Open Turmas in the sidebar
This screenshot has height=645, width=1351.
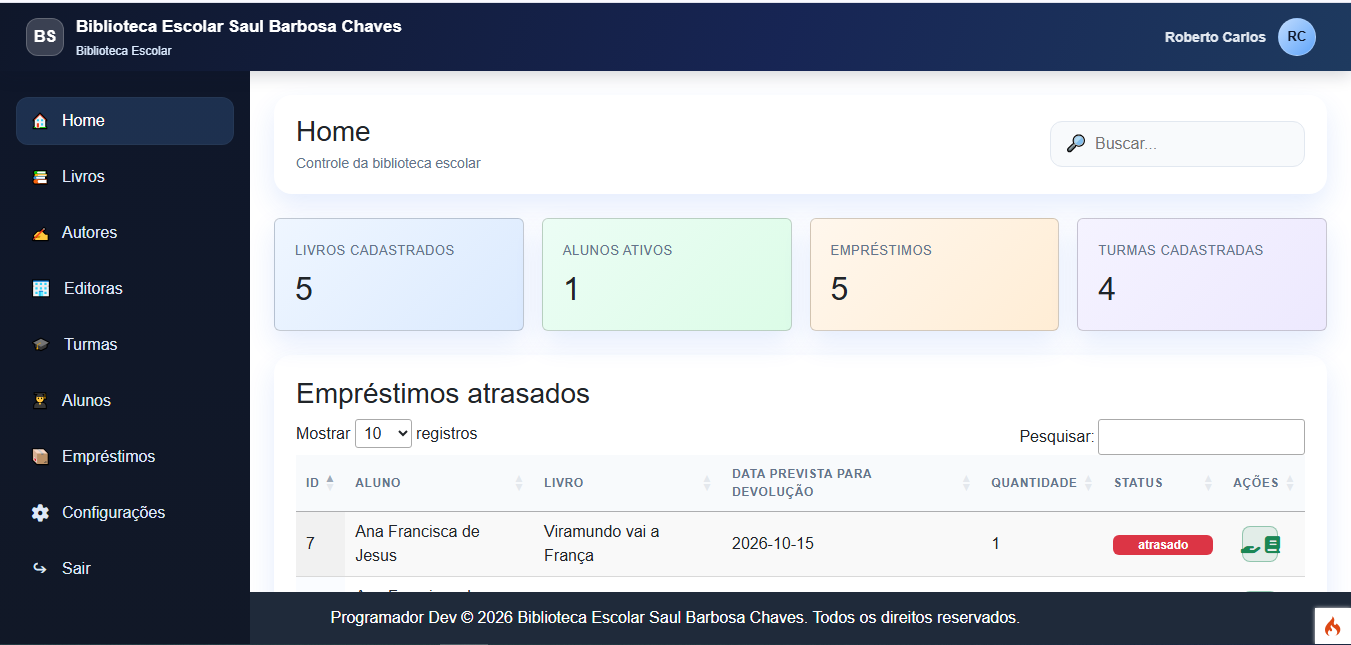125,345
